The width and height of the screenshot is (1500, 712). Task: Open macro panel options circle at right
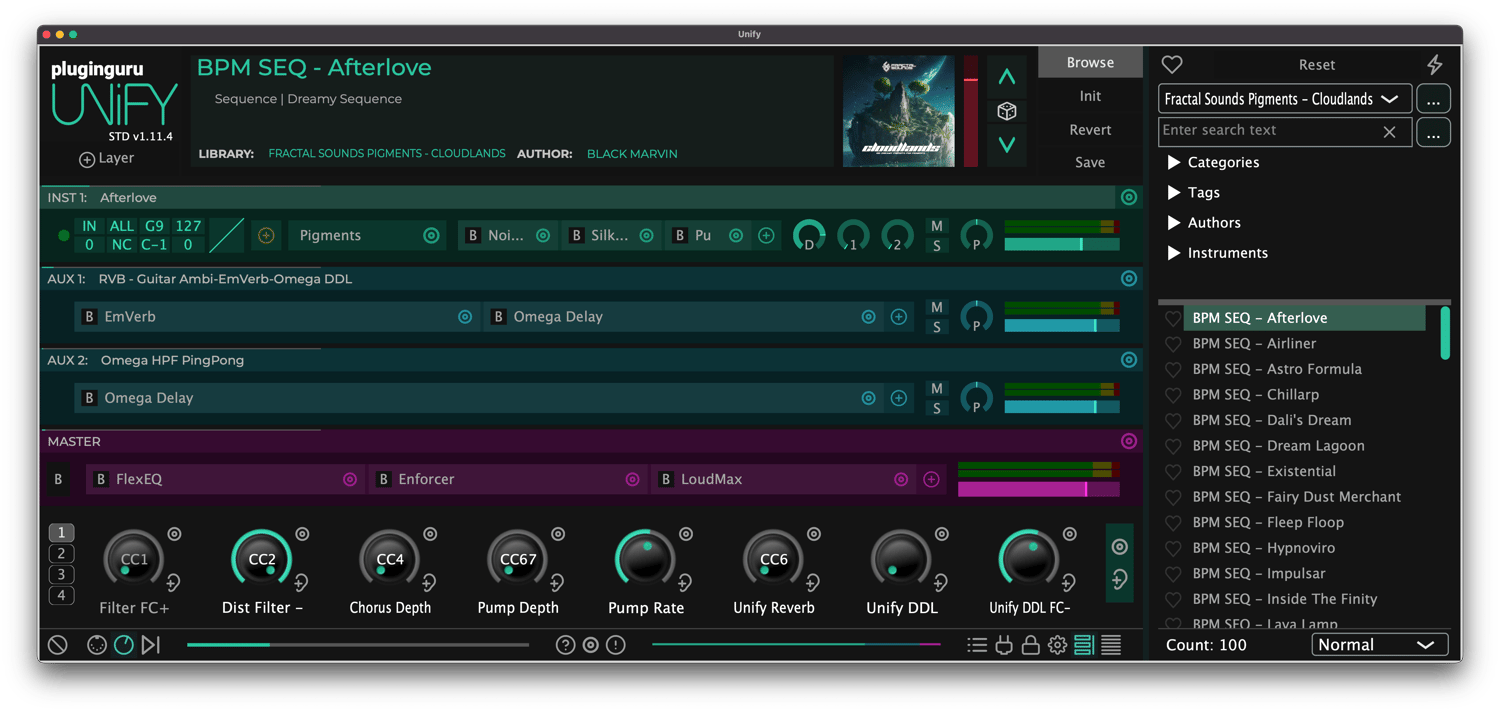point(1120,547)
